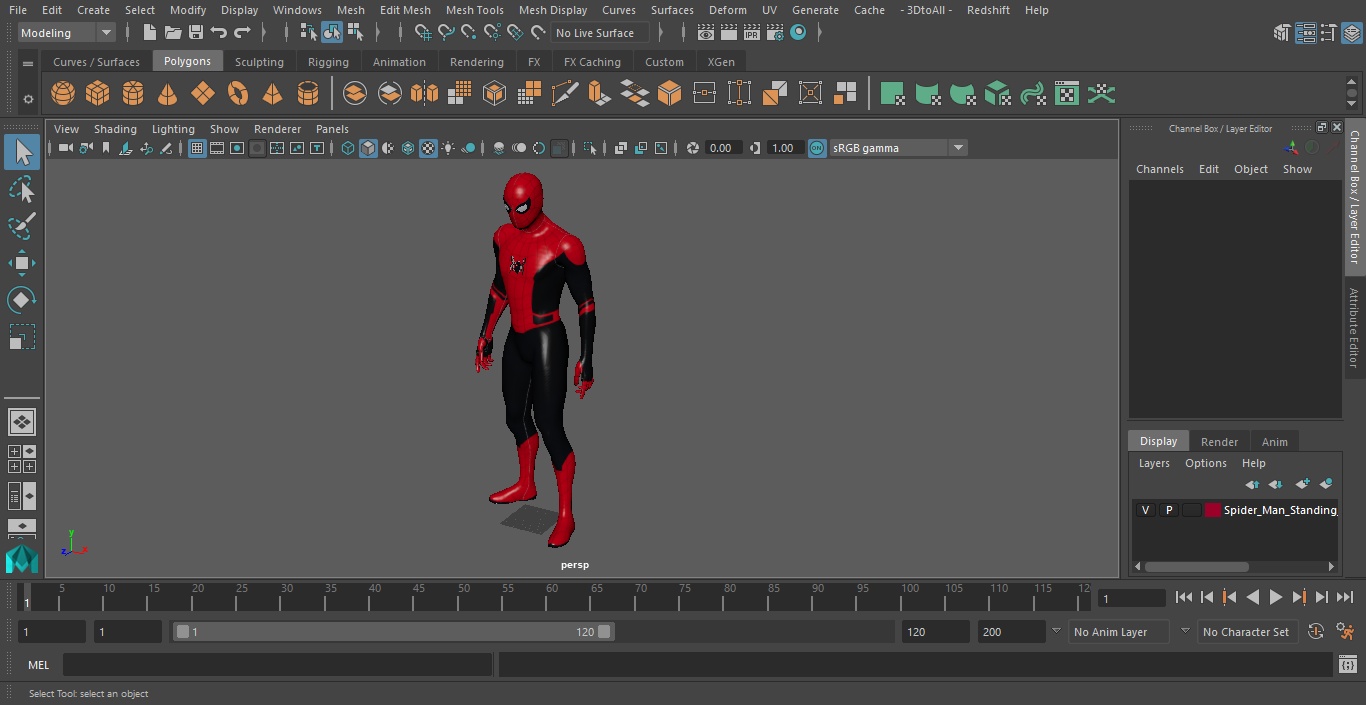Toggle snap to grids magnet icon
The image size is (1366, 705).
point(423,33)
